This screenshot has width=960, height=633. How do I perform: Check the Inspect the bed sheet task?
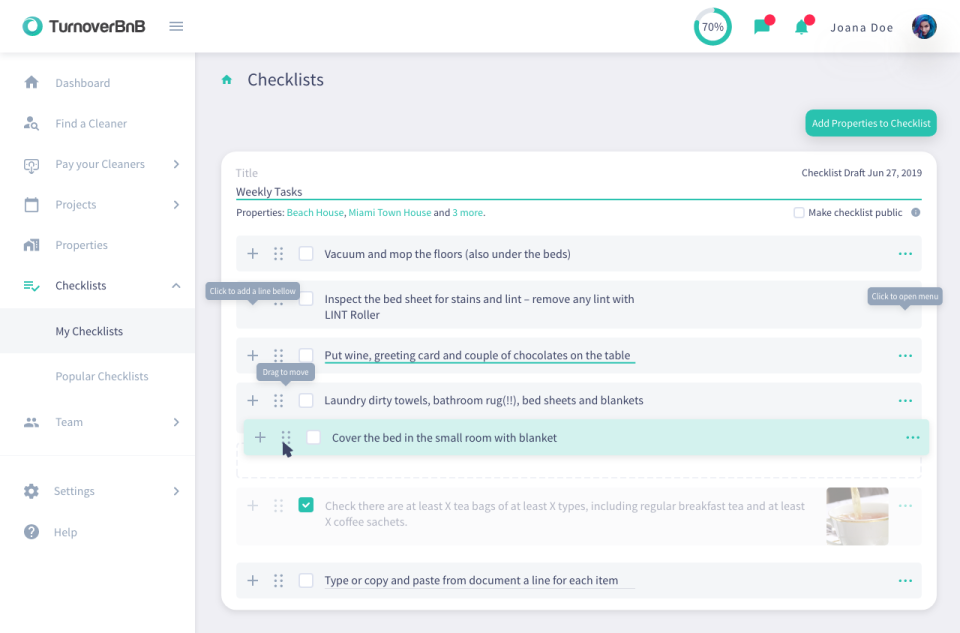pyautogui.click(x=306, y=299)
